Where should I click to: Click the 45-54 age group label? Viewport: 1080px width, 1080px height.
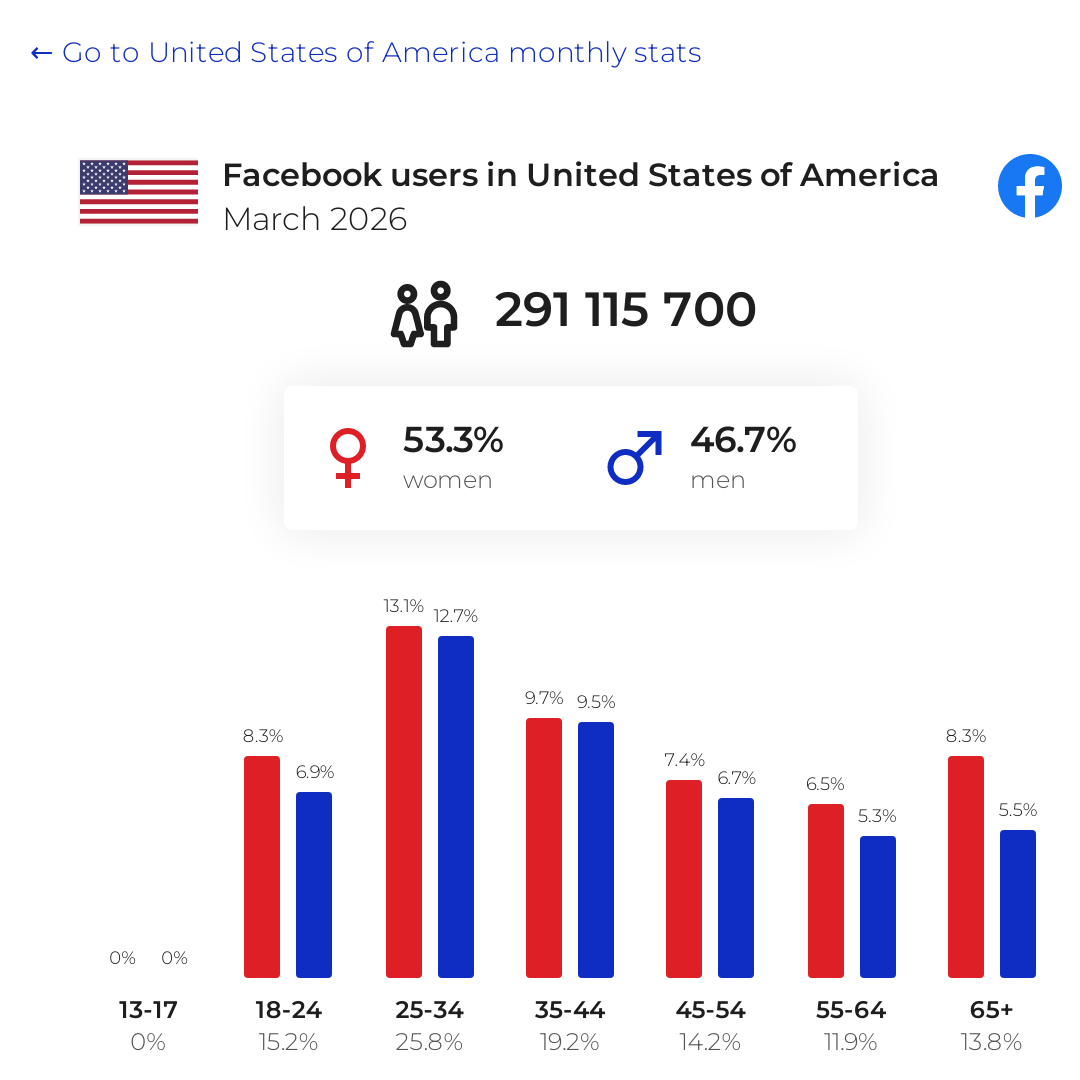[x=710, y=1010]
